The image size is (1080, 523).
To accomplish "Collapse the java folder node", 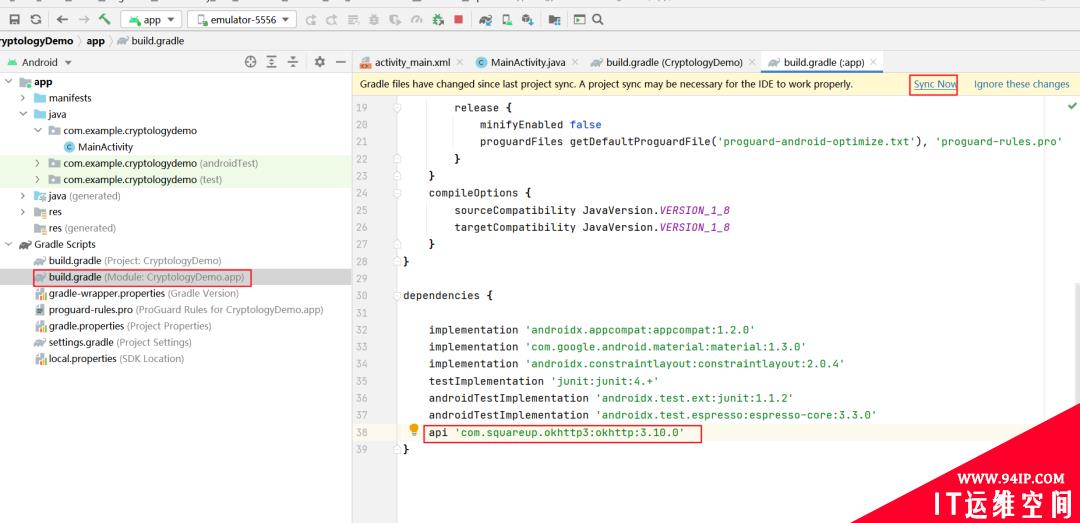I will click(x=23, y=114).
